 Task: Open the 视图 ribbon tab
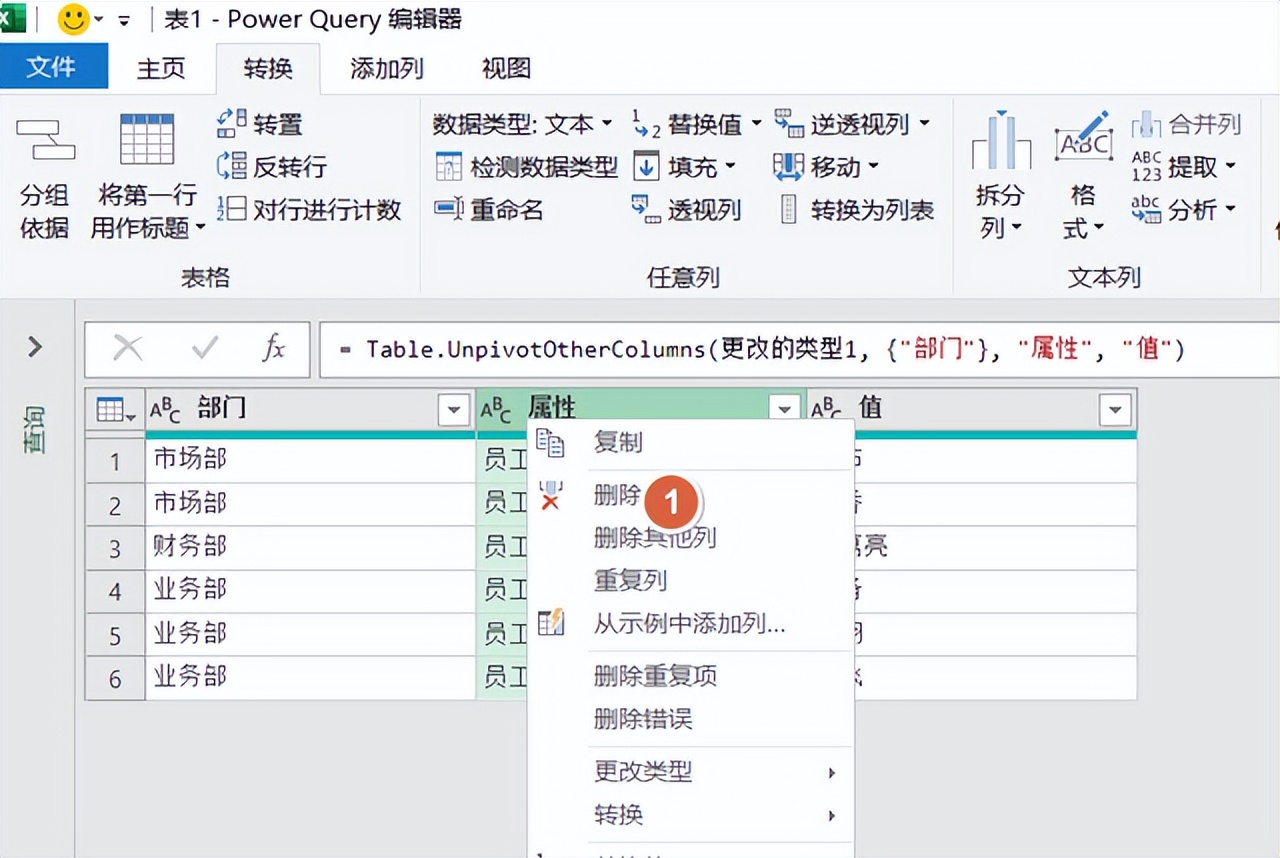tap(506, 68)
